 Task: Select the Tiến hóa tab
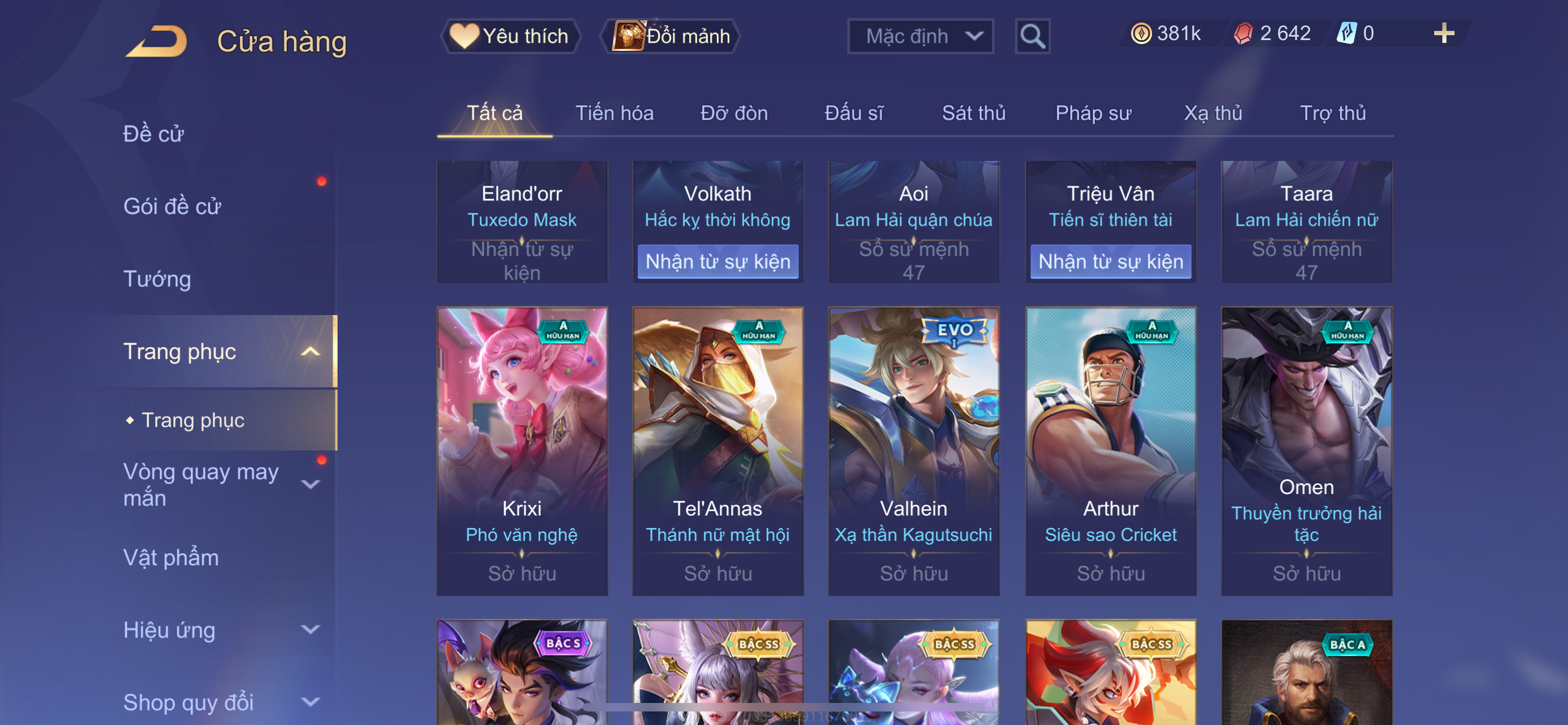point(614,113)
